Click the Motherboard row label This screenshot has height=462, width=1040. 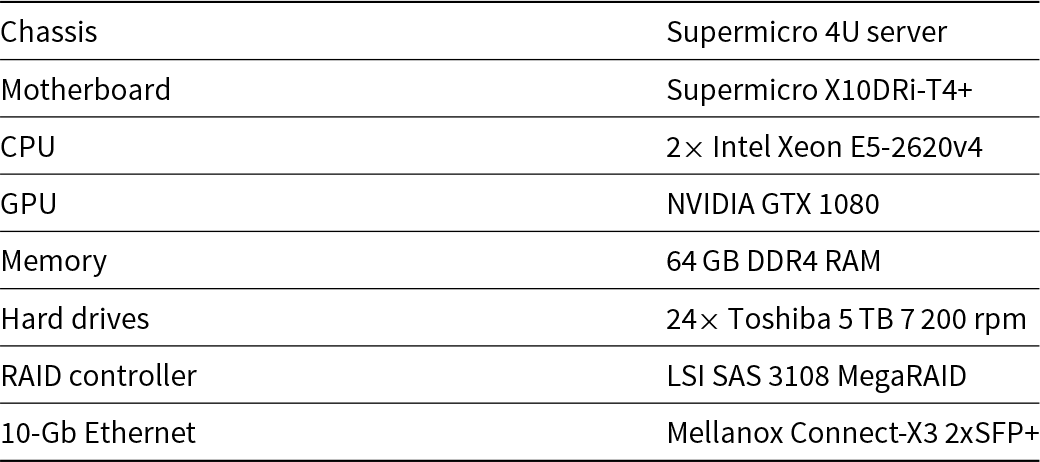[x=86, y=90]
